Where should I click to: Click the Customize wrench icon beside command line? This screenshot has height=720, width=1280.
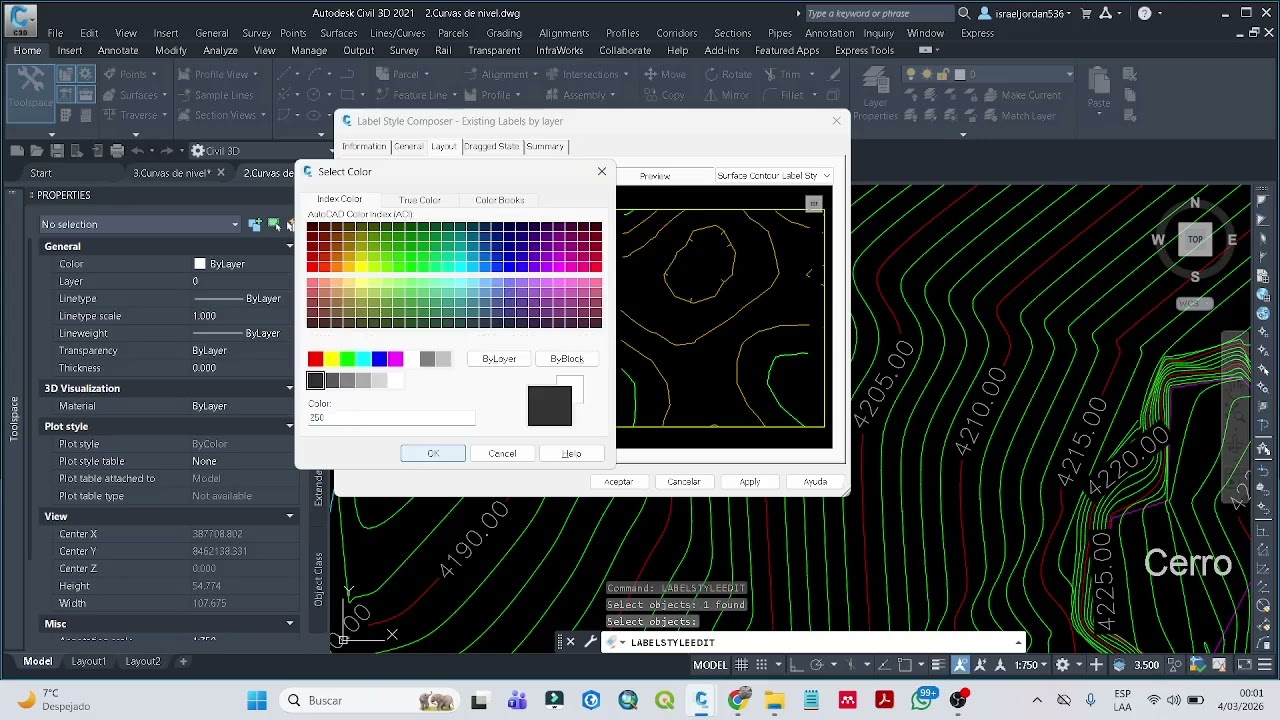(x=590, y=642)
